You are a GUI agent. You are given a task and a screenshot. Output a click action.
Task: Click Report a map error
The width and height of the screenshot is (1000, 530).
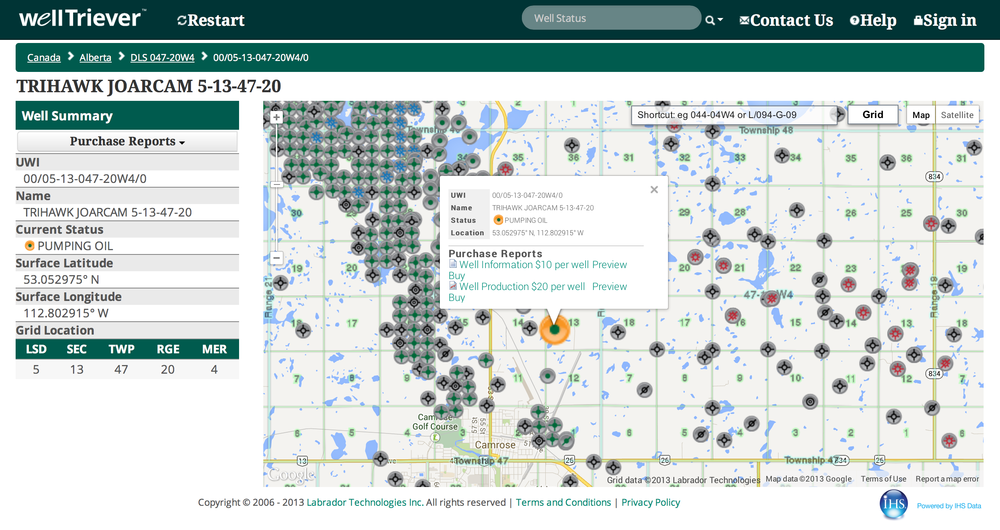pyautogui.click(x=947, y=479)
